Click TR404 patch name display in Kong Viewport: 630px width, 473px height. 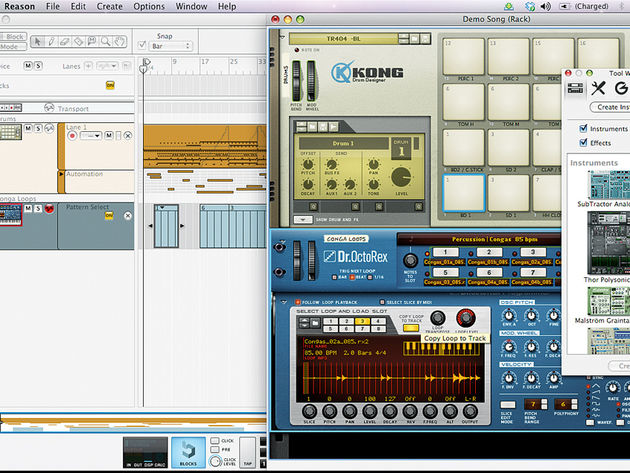pos(344,39)
